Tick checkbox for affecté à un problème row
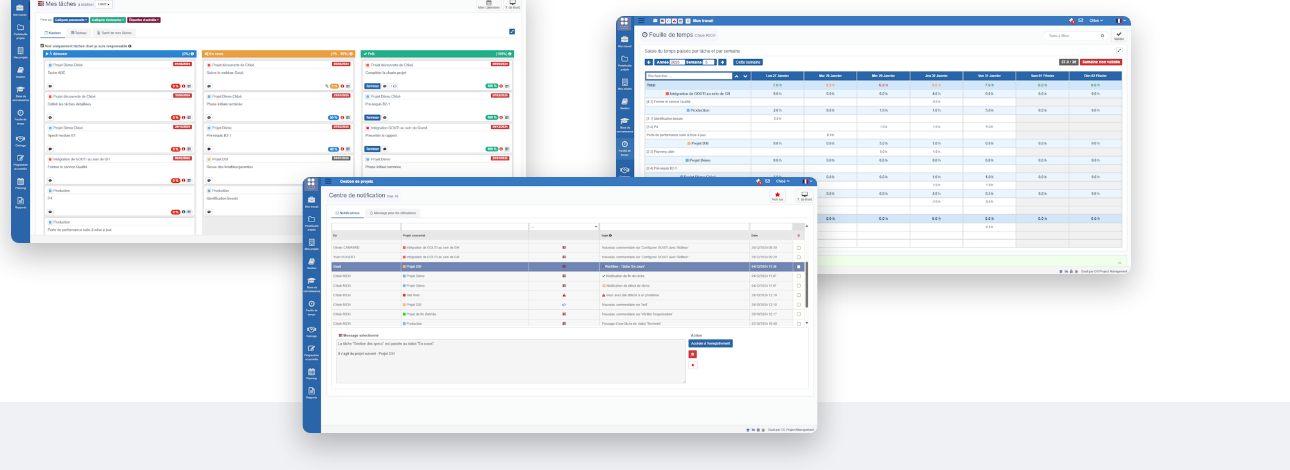1290x470 pixels. (798, 295)
